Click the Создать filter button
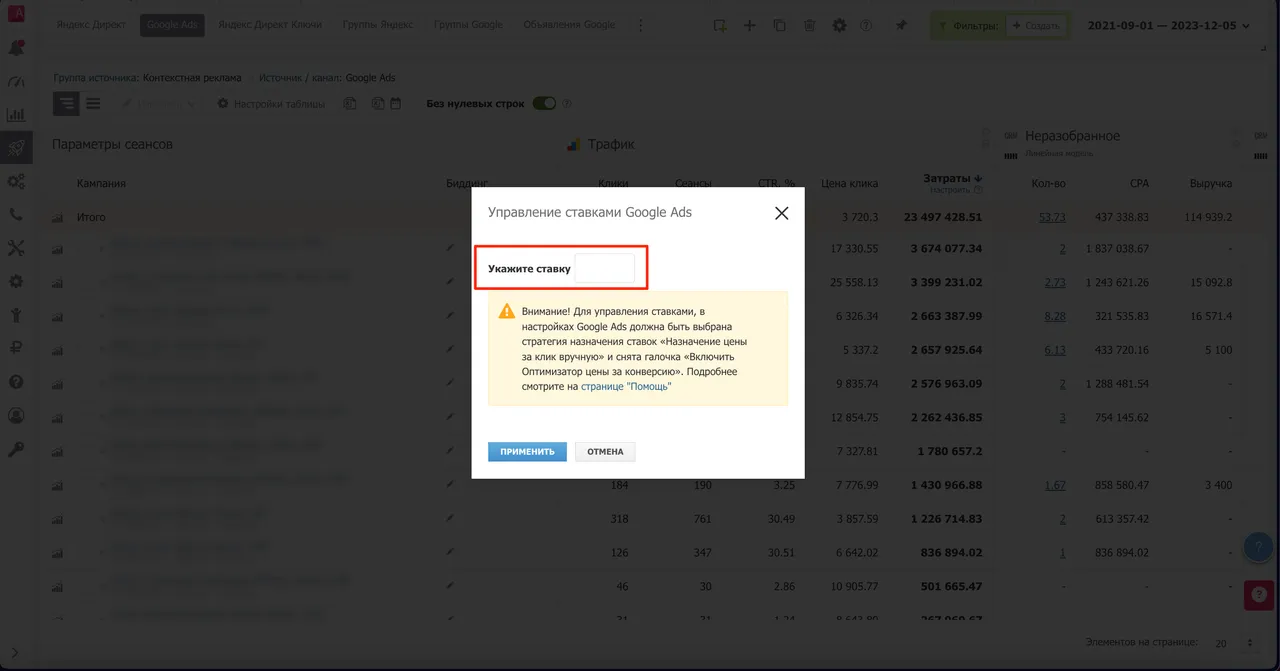The image size is (1280, 671). point(1035,26)
